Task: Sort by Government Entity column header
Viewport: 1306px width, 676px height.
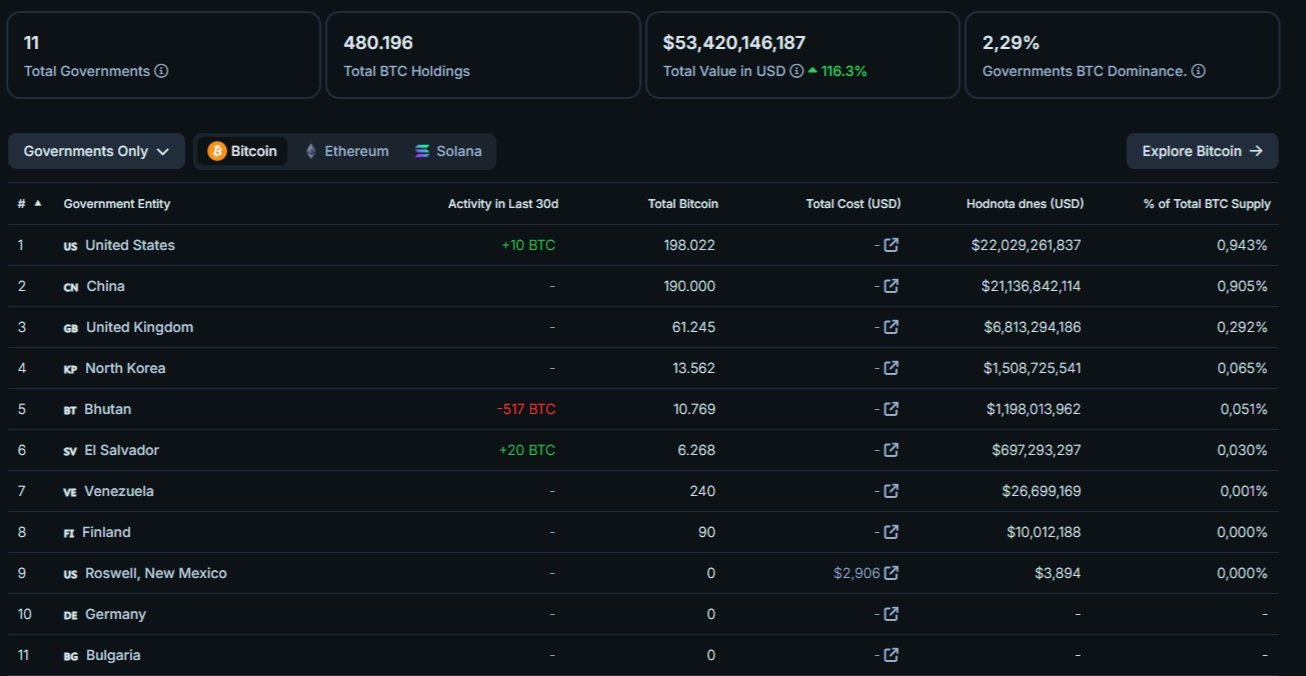Action: [x=117, y=204]
